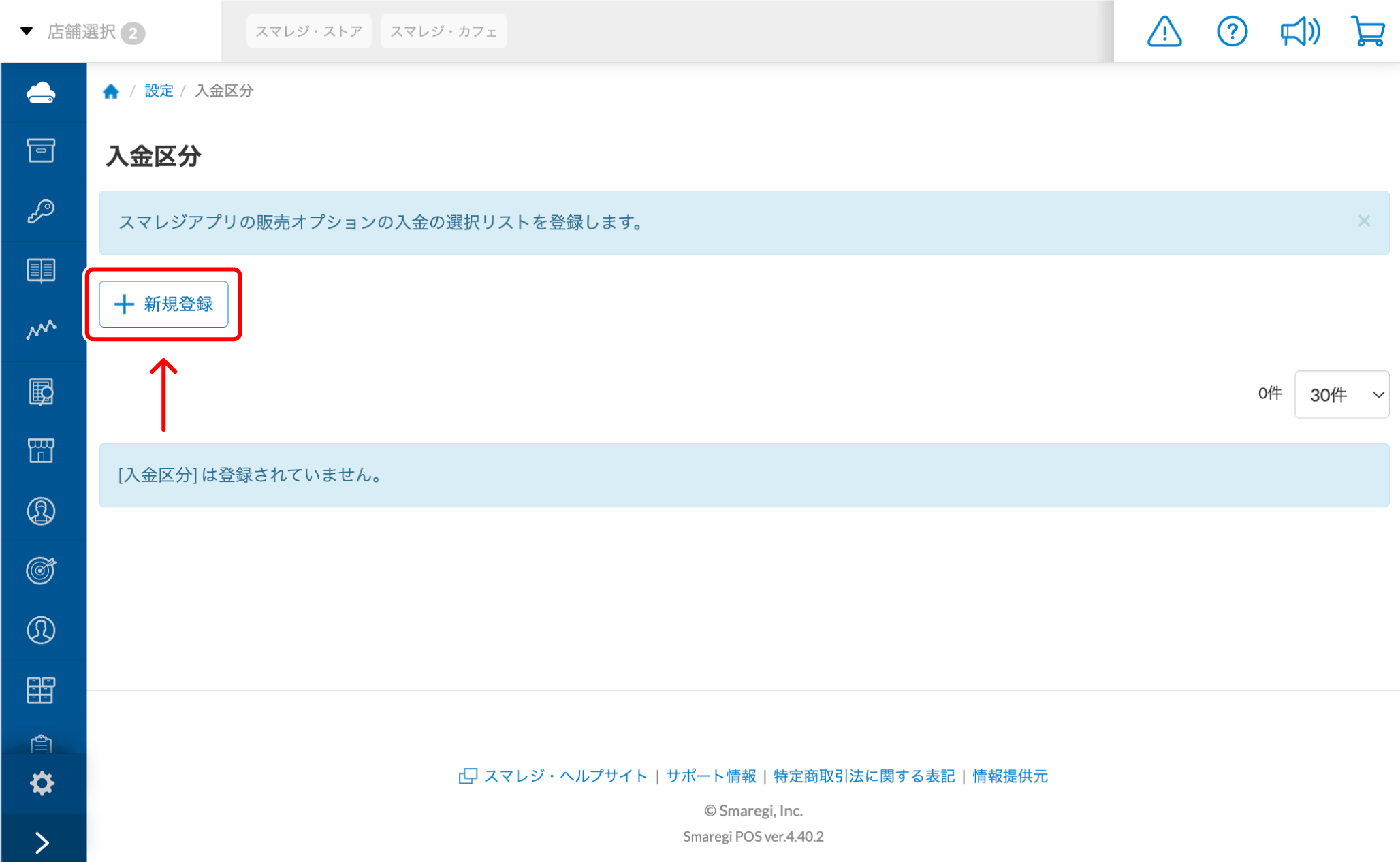1400x862 pixels.
Task: Open the archive box sidebar icon
Action: 42,150
